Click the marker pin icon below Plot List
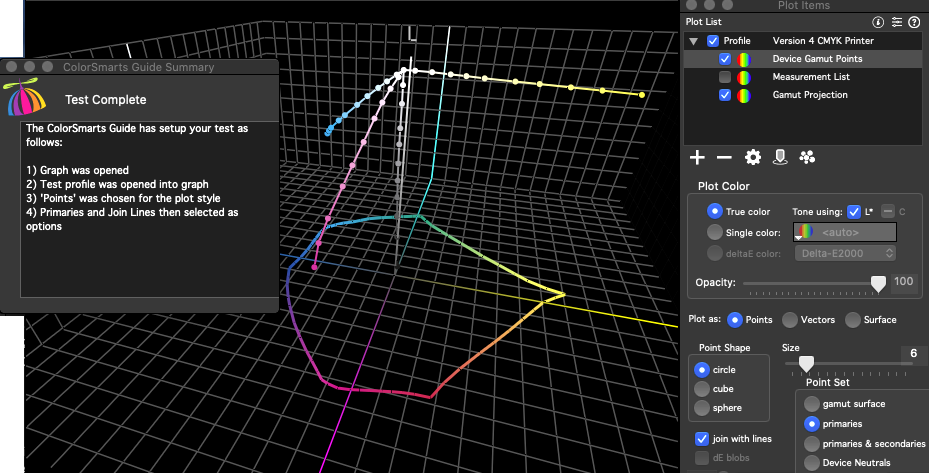 tap(781, 158)
